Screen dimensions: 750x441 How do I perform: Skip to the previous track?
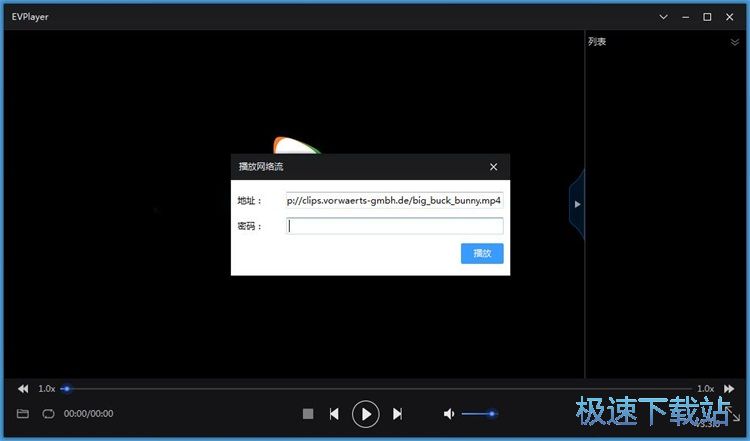334,414
